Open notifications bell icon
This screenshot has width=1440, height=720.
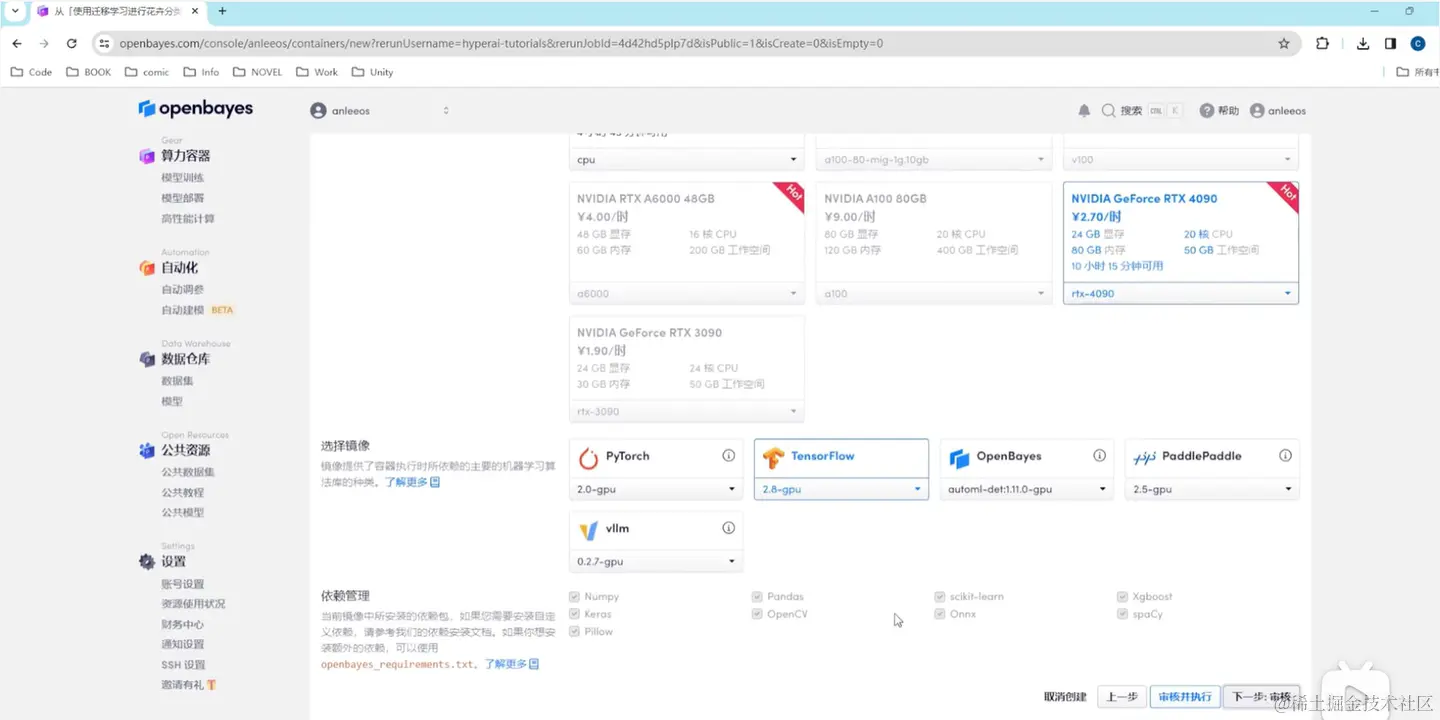pos(1084,111)
